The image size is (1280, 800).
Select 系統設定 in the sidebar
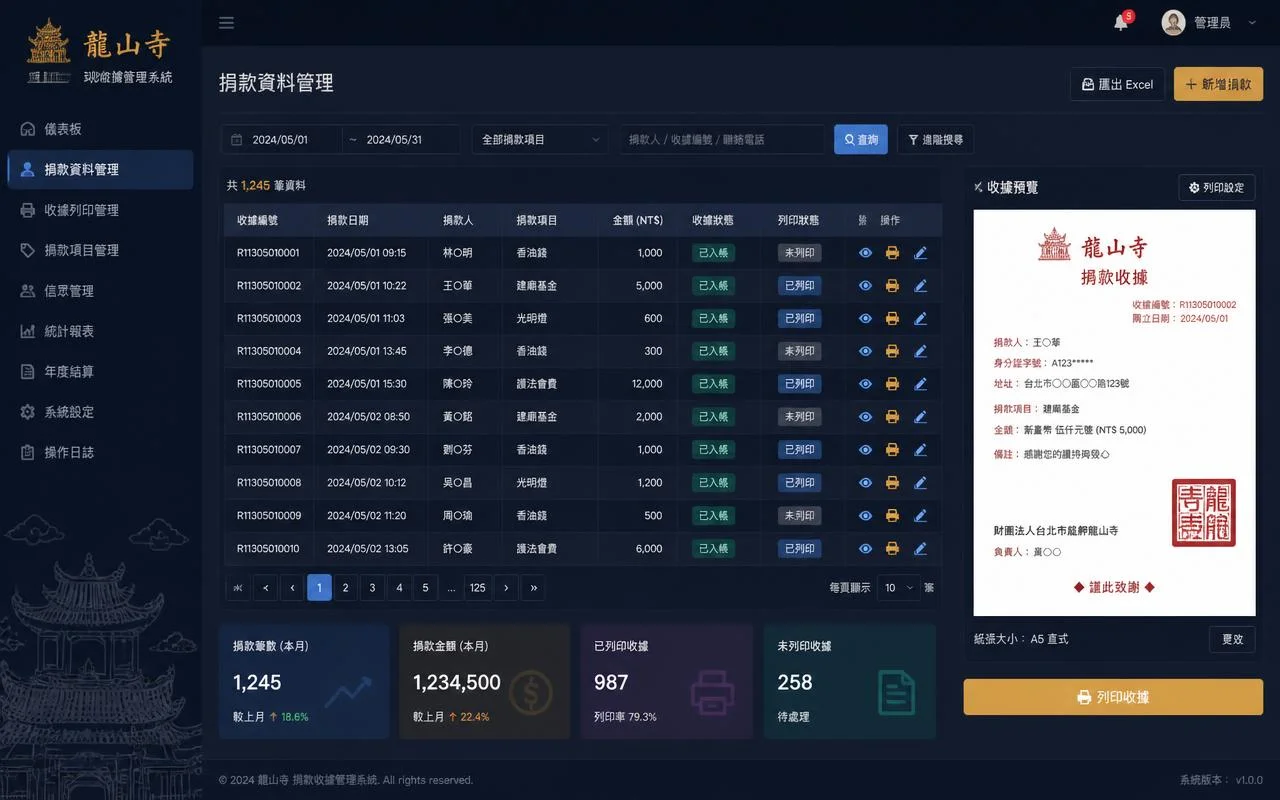[x=100, y=412]
